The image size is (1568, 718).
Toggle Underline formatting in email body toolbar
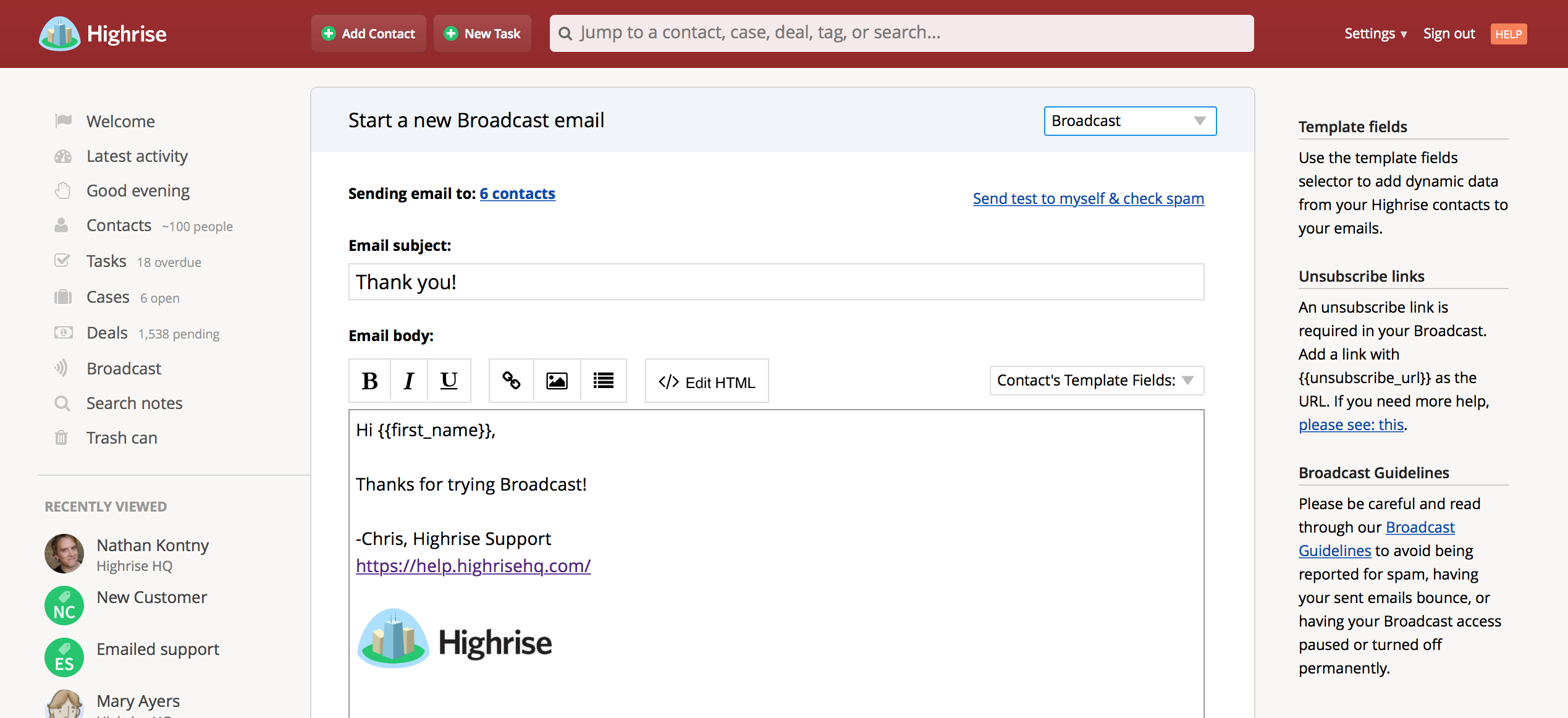pos(449,381)
